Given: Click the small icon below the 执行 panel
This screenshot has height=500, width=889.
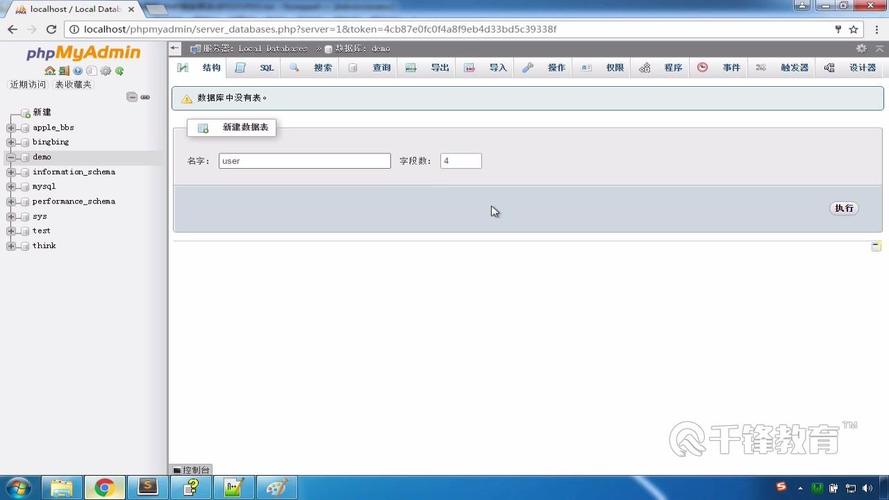Looking at the screenshot, I should tap(876, 246).
